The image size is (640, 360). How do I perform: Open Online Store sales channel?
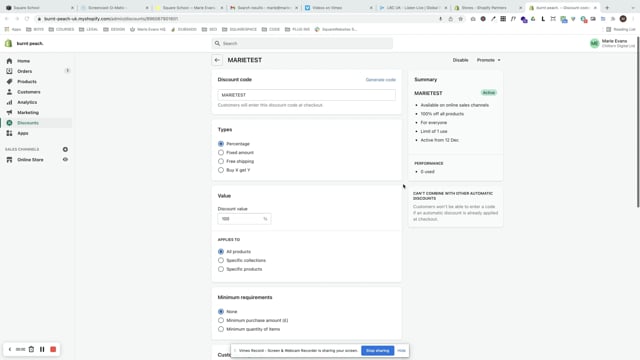click(x=30, y=160)
